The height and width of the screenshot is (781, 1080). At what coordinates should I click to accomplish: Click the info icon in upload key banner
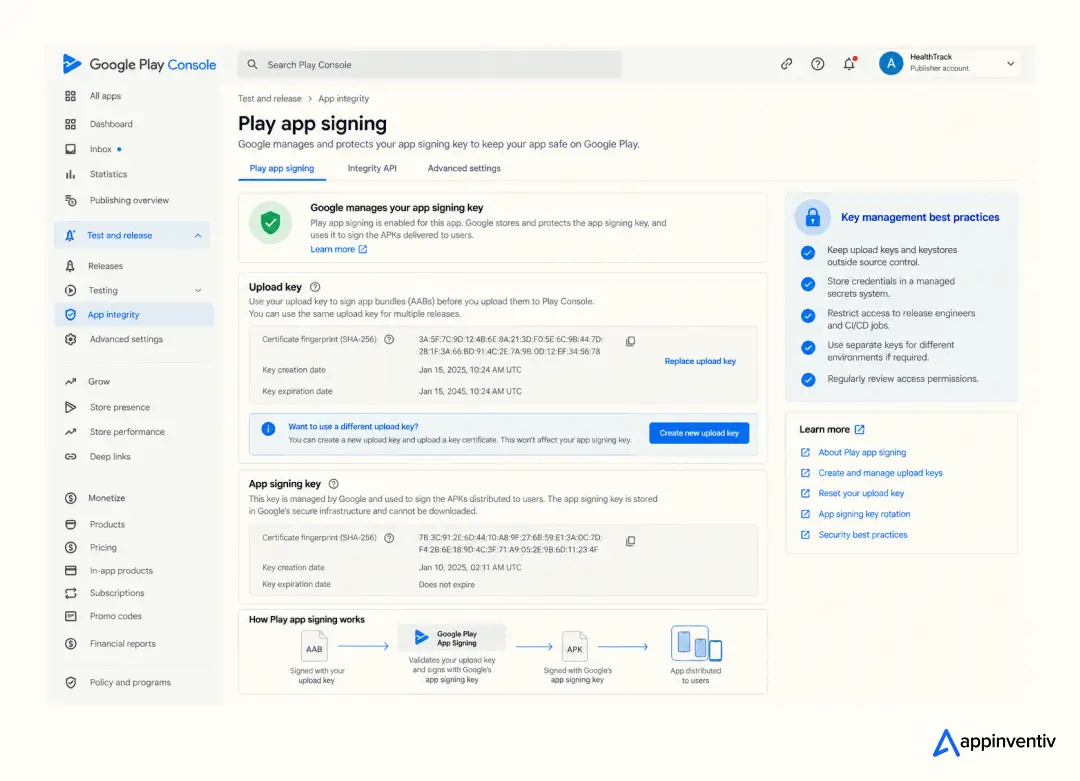pyautogui.click(x=269, y=429)
